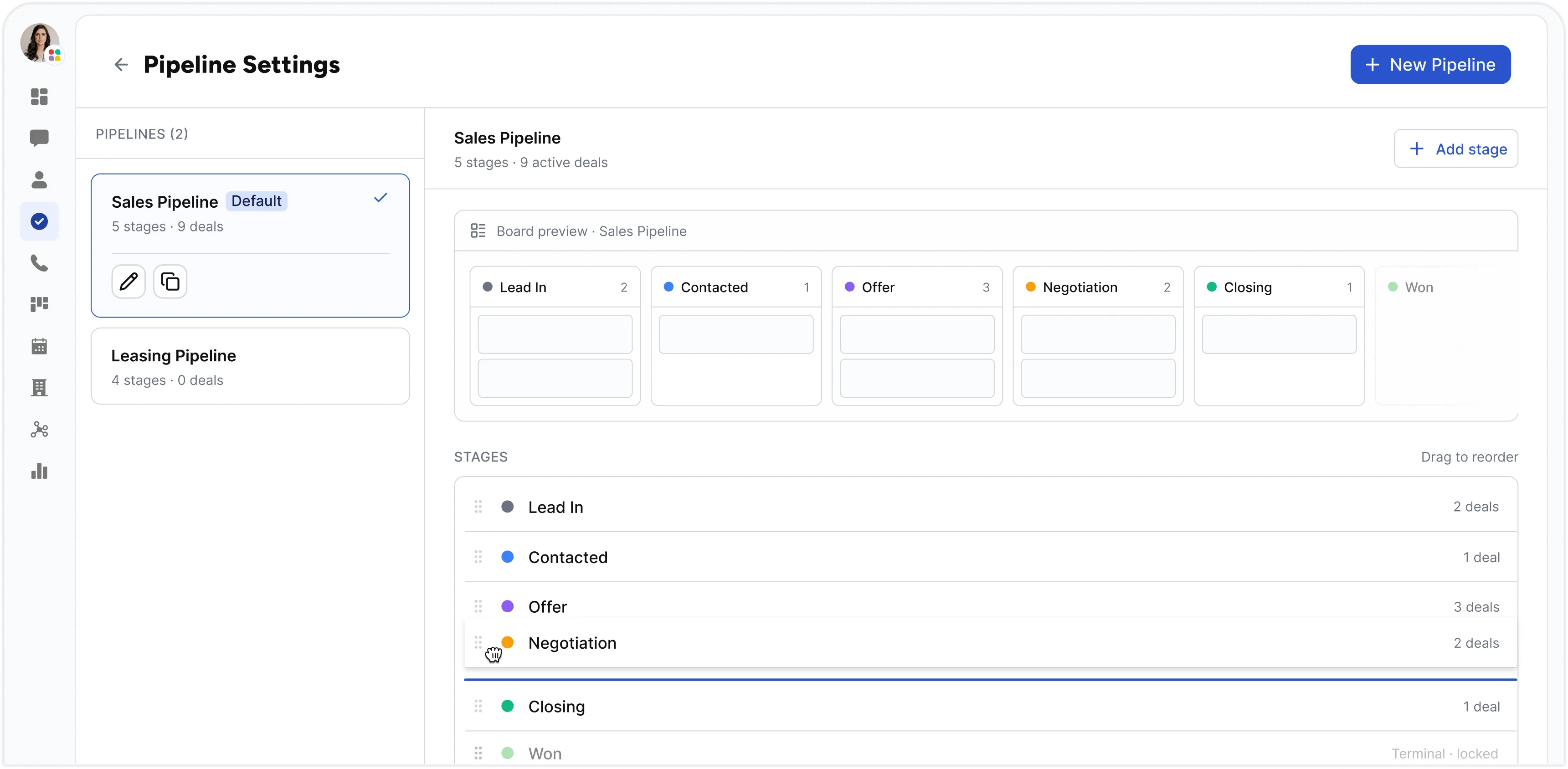
Task: Grab the drag handle for Lead In stage
Action: pyautogui.click(x=478, y=507)
